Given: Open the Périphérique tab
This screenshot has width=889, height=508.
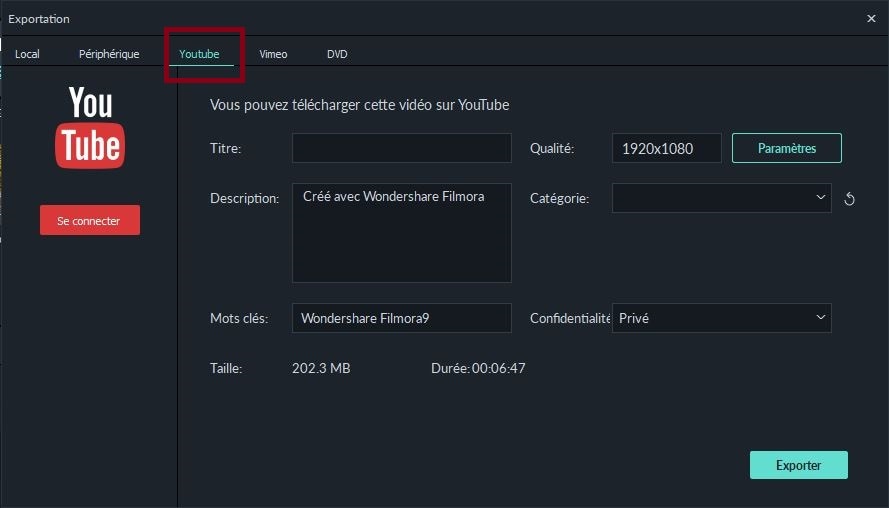Looking at the screenshot, I should [109, 54].
